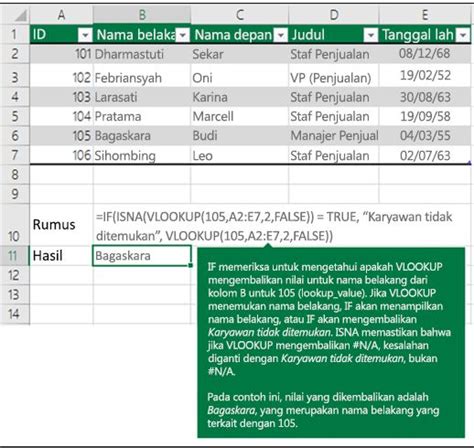Select row 4 header
This screenshot has width=474, height=448.
coord(15,97)
